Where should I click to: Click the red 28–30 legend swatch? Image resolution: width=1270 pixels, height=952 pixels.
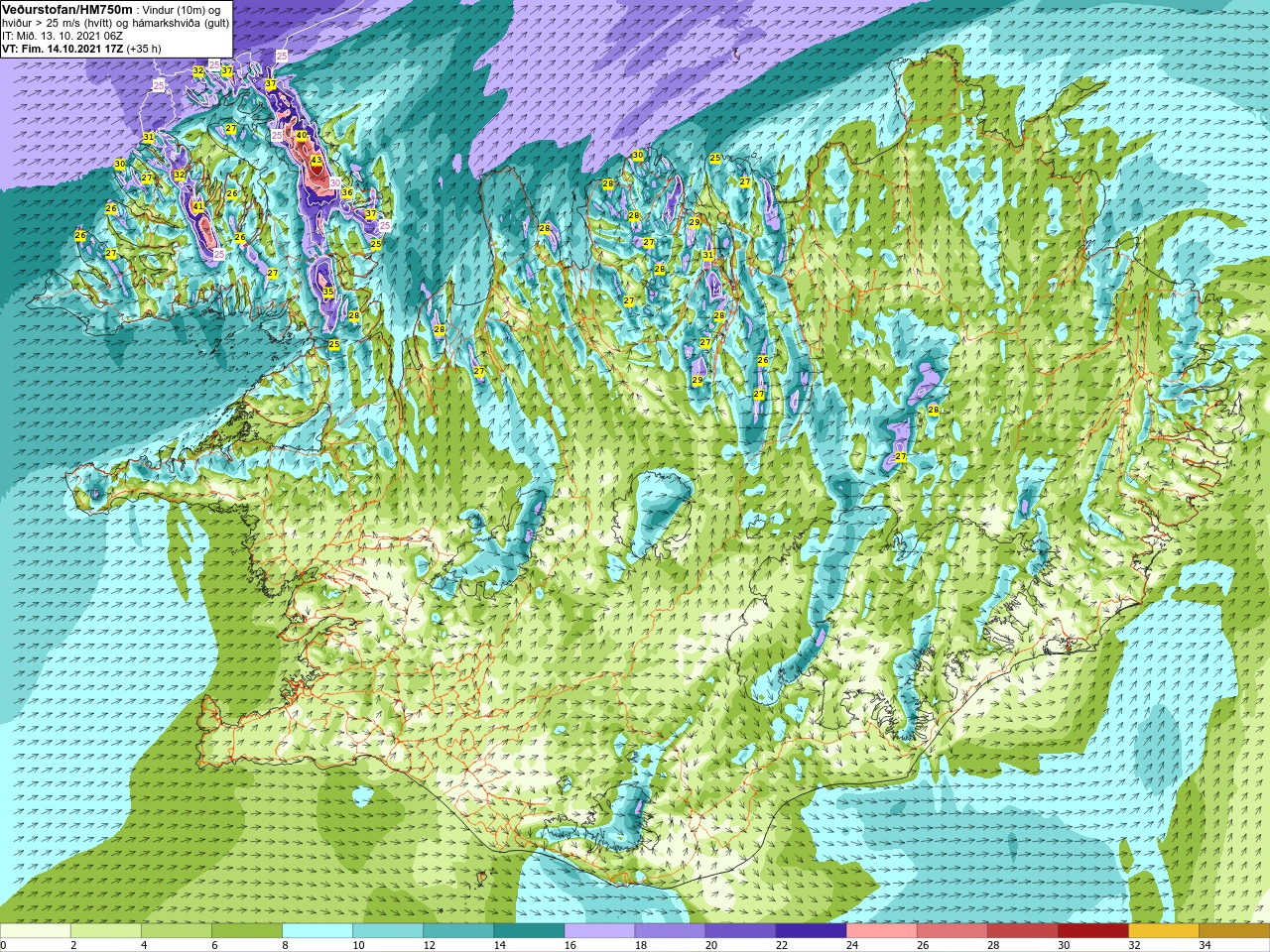[1022, 931]
